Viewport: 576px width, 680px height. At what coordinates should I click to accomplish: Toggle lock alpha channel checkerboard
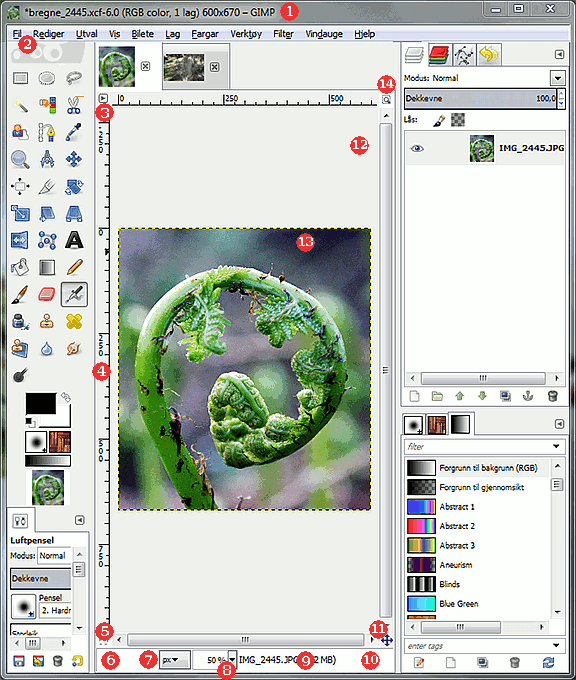tap(458, 120)
